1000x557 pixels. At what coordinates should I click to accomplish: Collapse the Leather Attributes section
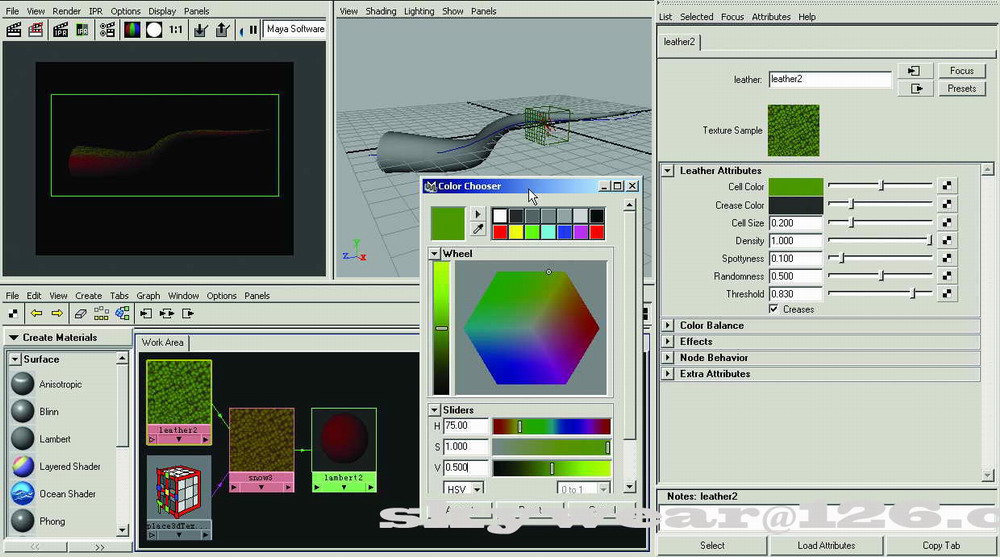coord(667,170)
